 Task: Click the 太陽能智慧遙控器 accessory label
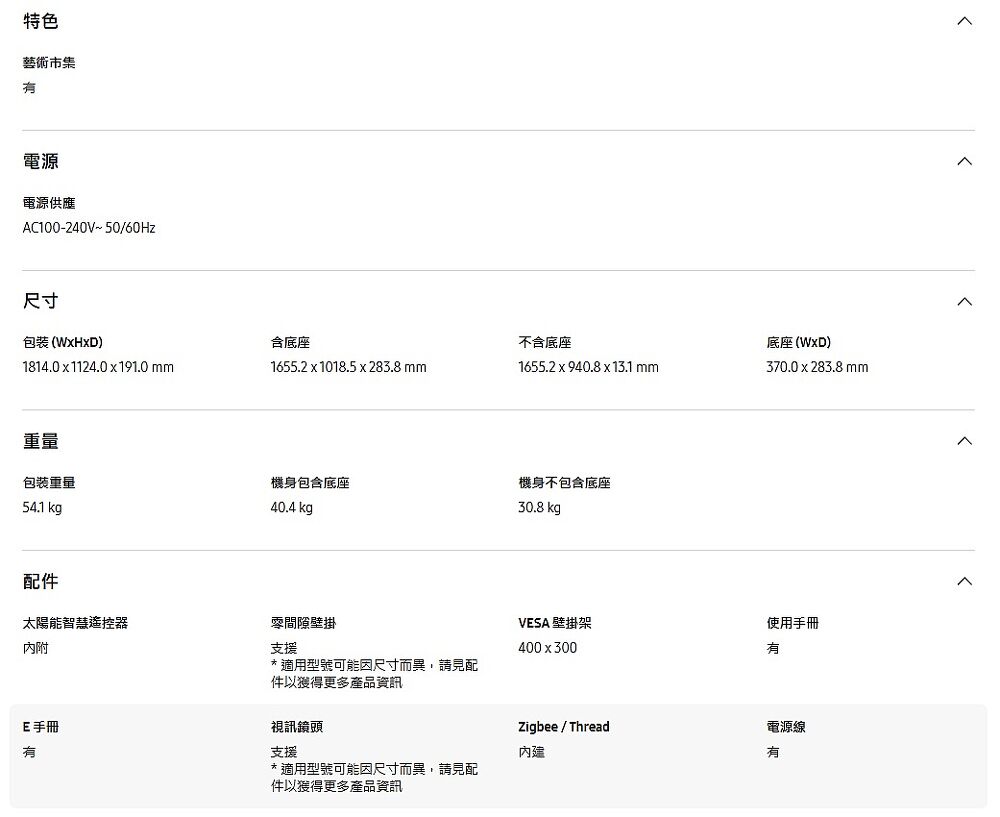tap(75, 623)
